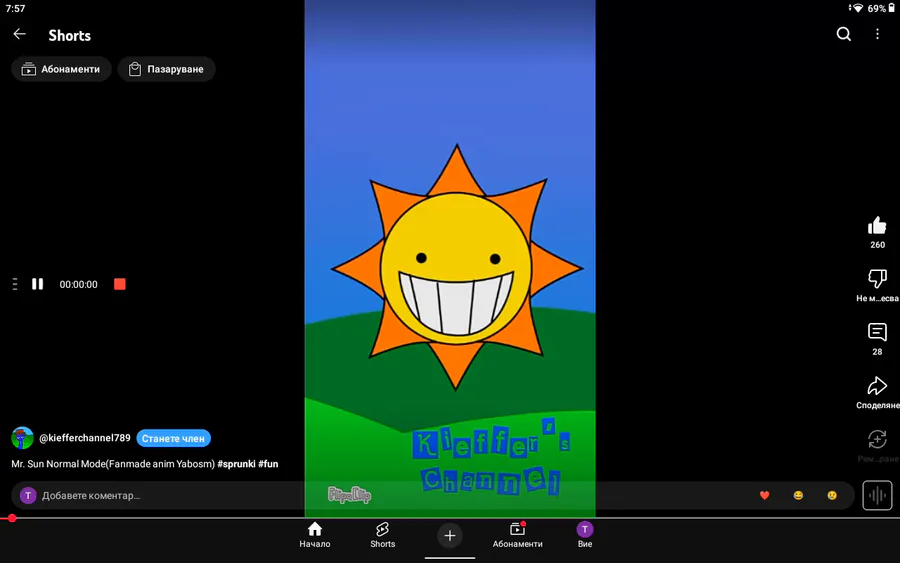Tap the 7:57 clock
This screenshot has width=900, height=563.
click(x=15, y=8)
